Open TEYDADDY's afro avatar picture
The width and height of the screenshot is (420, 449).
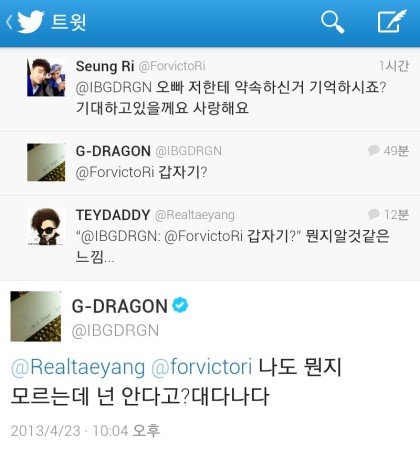click(46, 227)
